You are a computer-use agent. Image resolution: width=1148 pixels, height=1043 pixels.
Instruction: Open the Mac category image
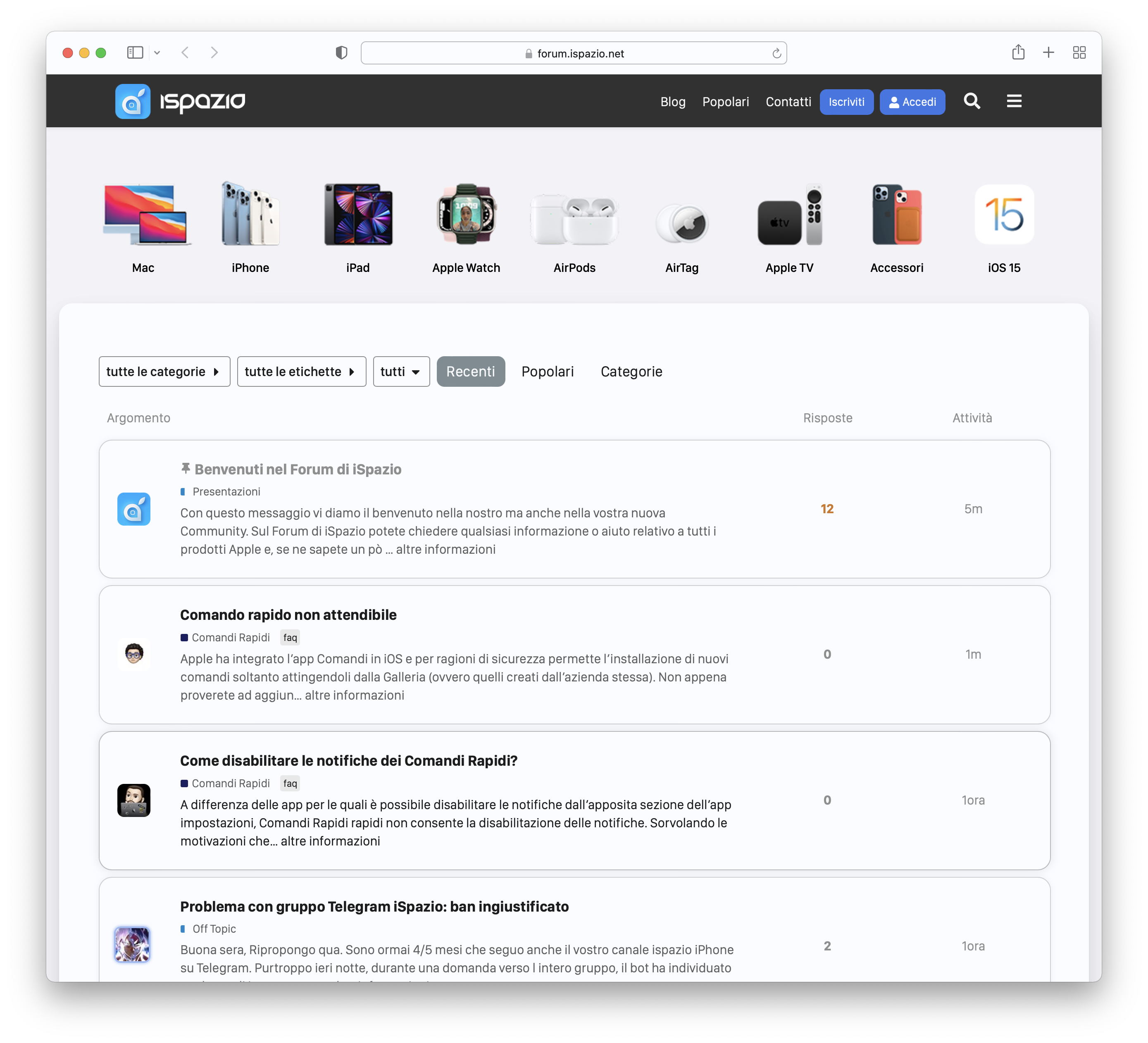click(x=147, y=214)
